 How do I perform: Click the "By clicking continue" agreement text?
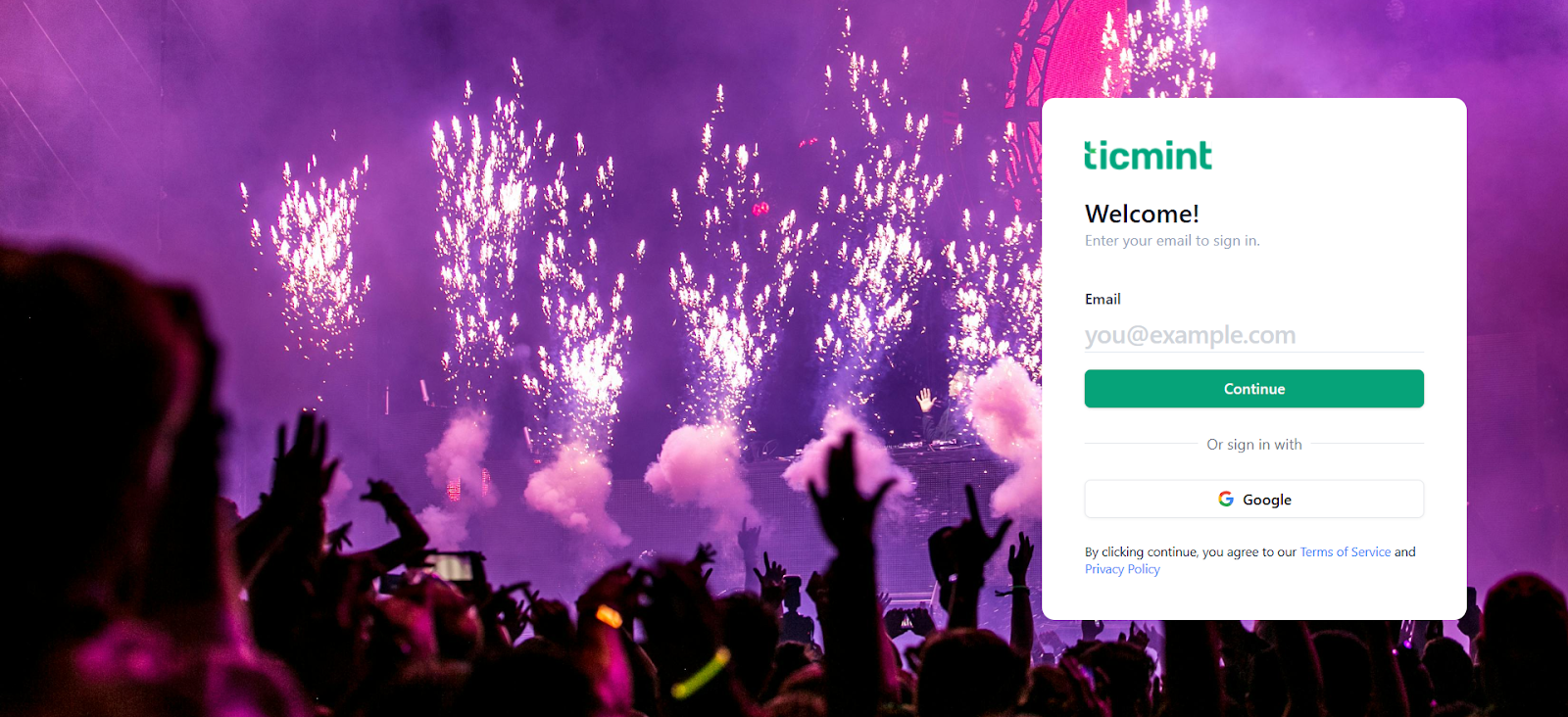(1191, 552)
